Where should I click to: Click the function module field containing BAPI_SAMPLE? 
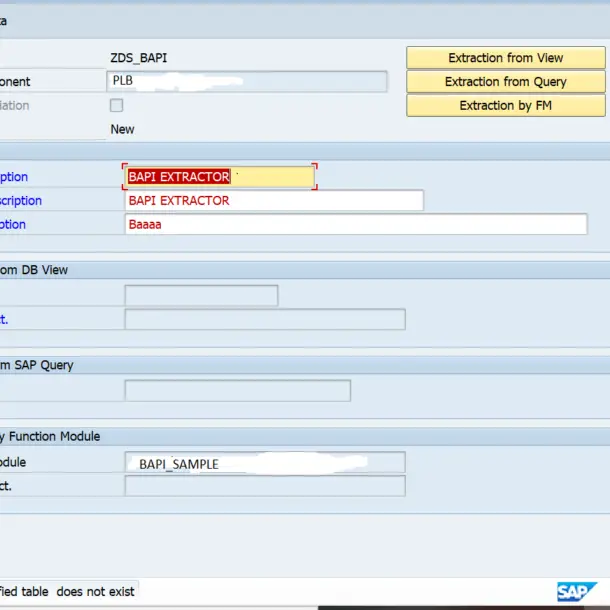click(265, 462)
